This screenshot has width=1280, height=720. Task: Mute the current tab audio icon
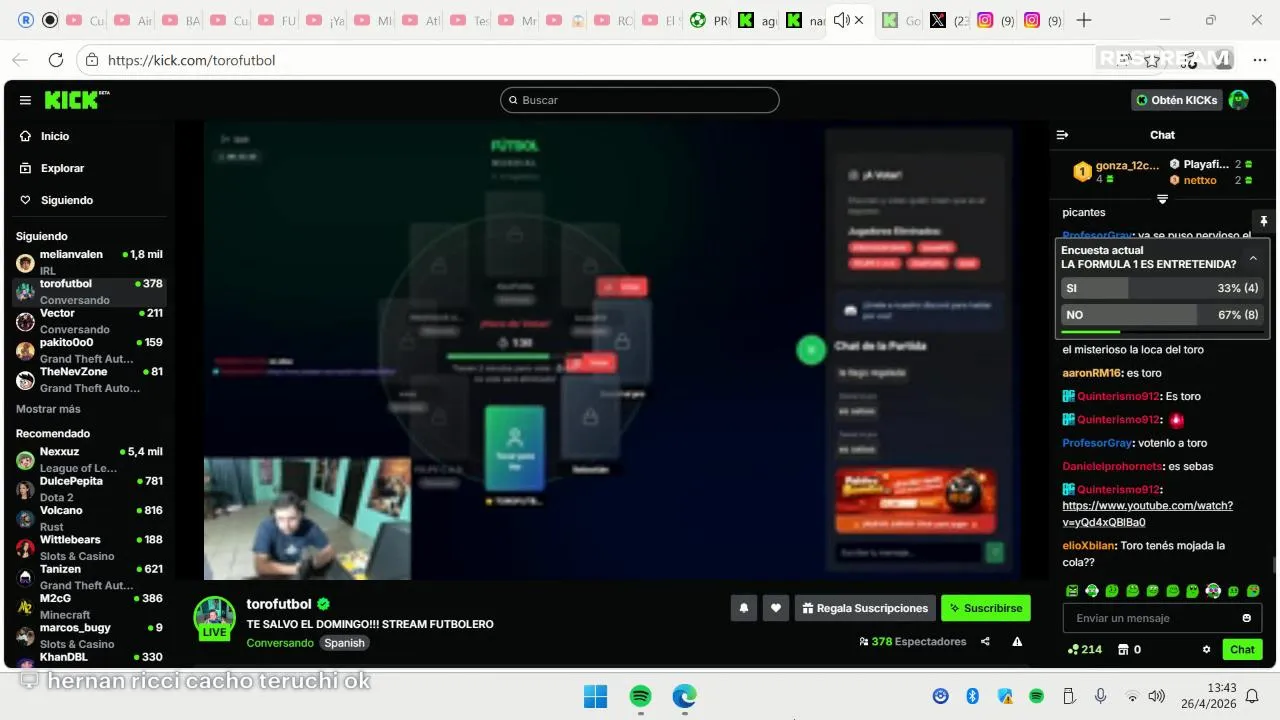pyautogui.click(x=841, y=20)
